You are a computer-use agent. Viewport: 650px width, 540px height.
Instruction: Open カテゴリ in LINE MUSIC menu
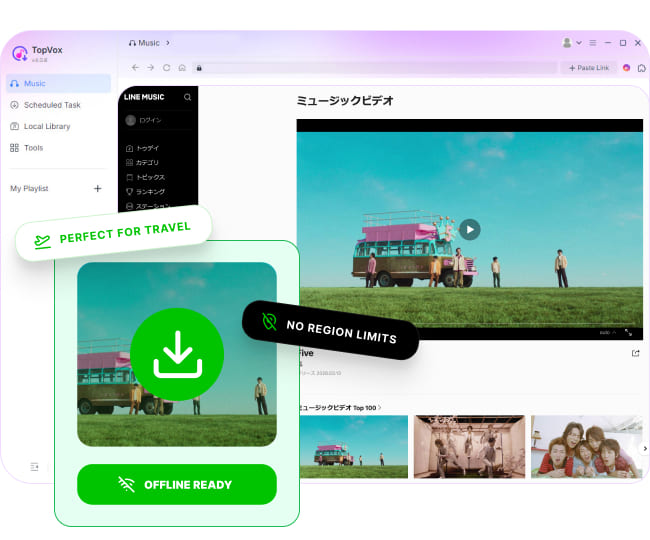(142, 162)
